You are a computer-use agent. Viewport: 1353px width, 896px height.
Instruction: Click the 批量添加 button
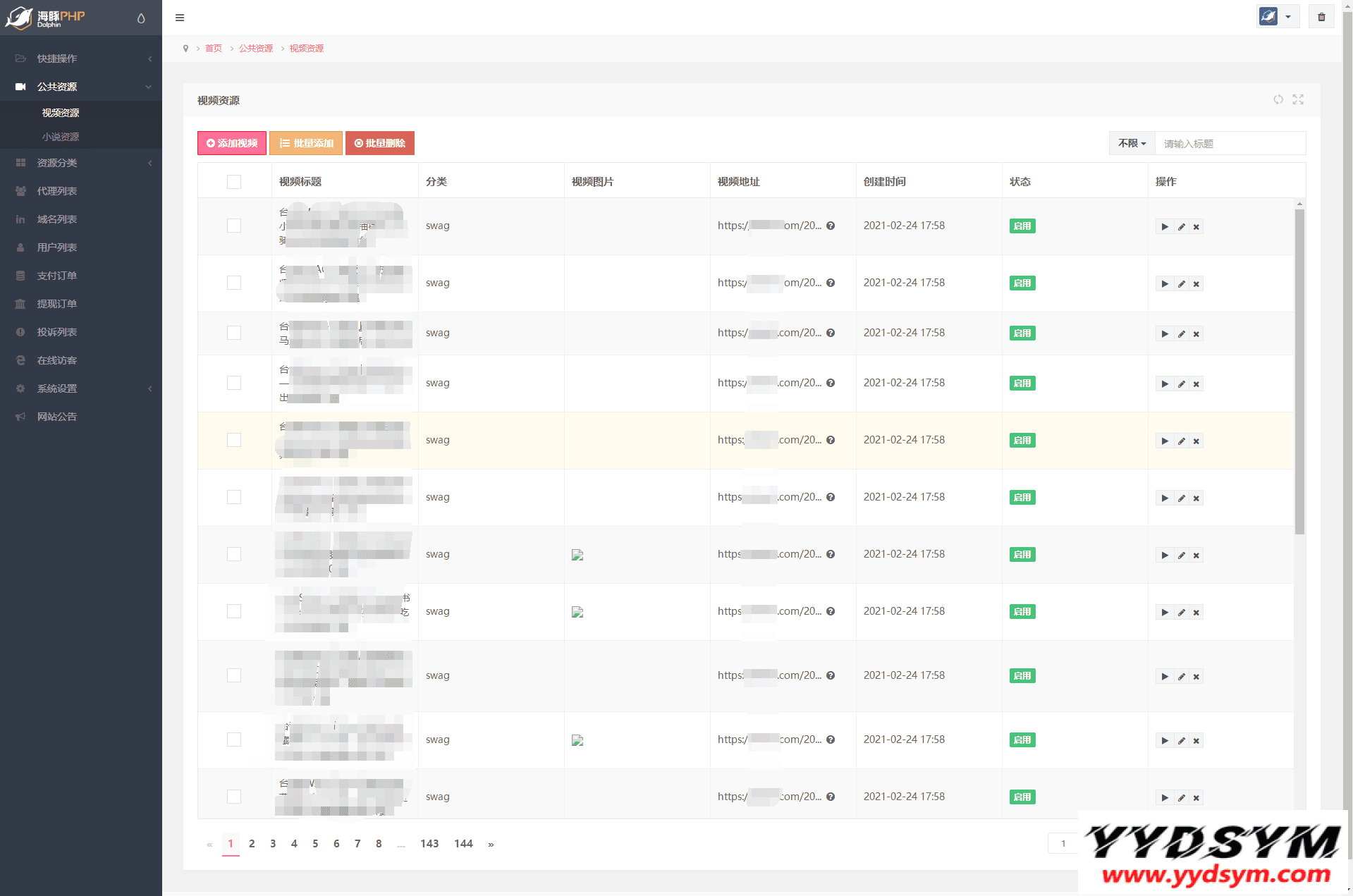point(306,143)
